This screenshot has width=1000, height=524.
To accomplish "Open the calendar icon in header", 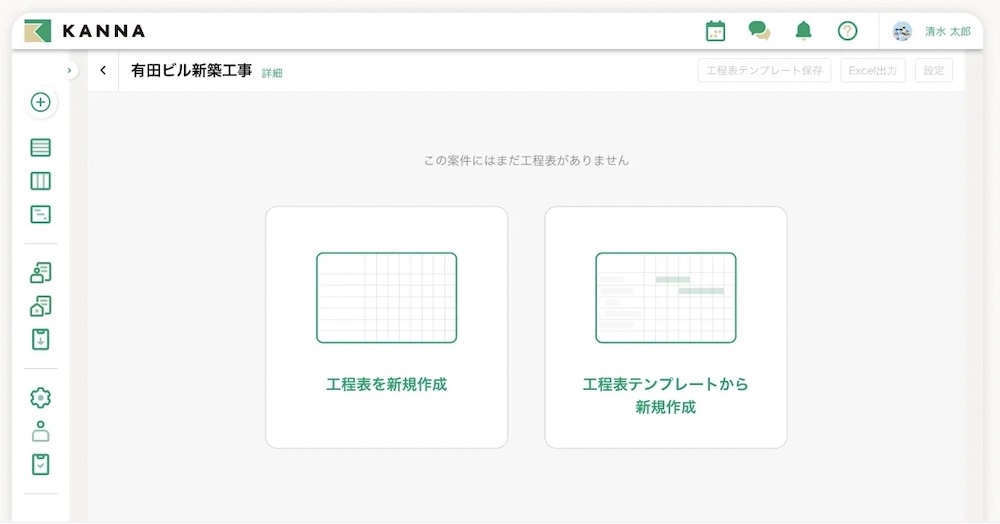I will pyautogui.click(x=715, y=31).
